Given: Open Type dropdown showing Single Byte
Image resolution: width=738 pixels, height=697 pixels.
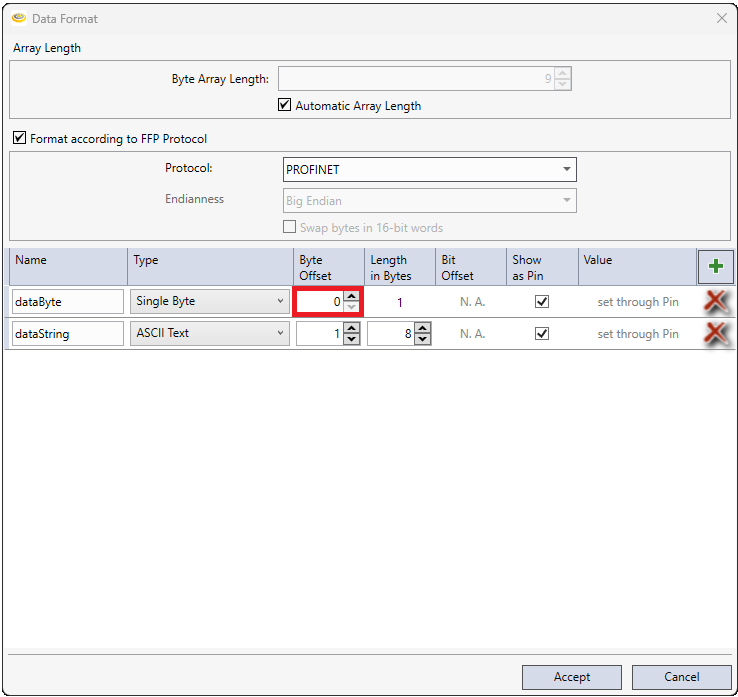Looking at the screenshot, I should (x=210, y=302).
